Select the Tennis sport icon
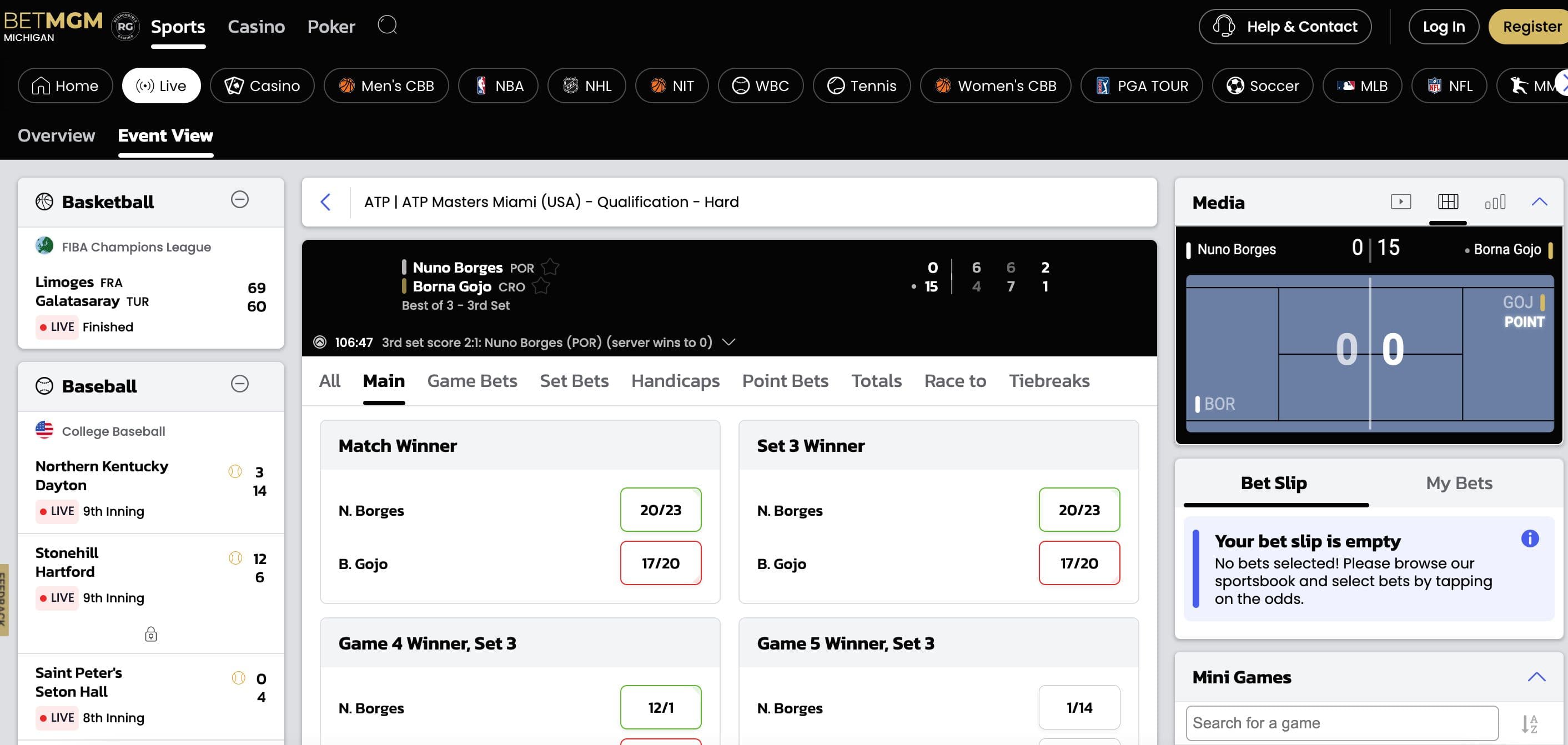Screen dimensions: 1568x745 coord(836,85)
